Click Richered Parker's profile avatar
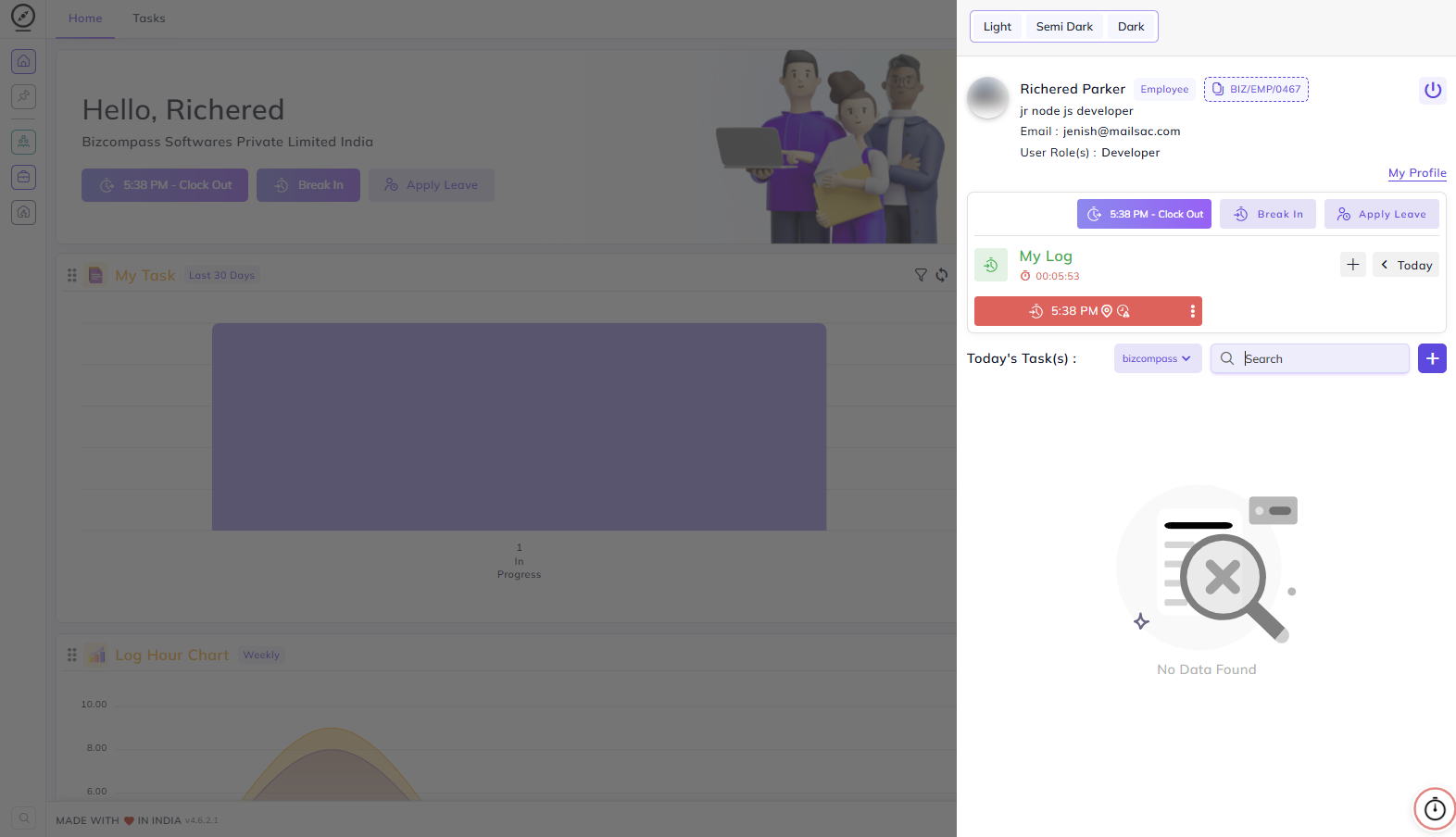 pyautogui.click(x=987, y=97)
